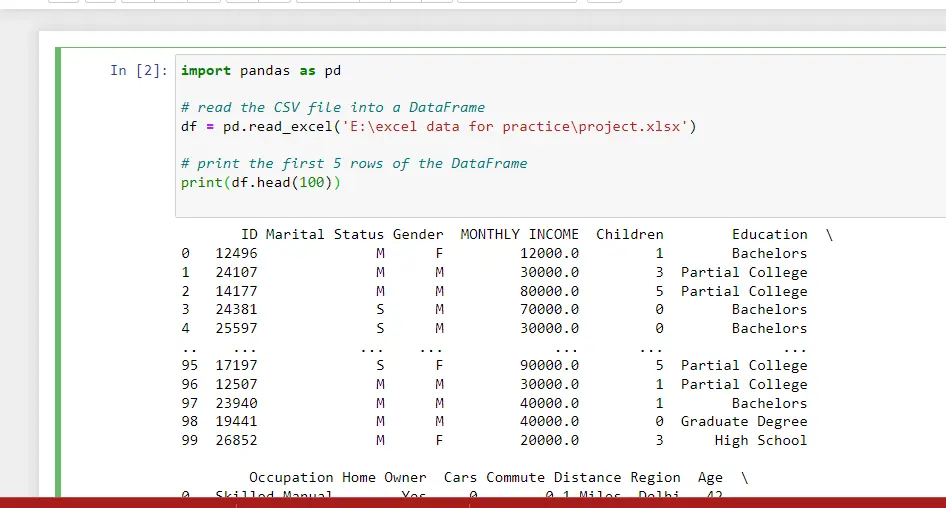Click the number 100 in df.head

coord(312,182)
